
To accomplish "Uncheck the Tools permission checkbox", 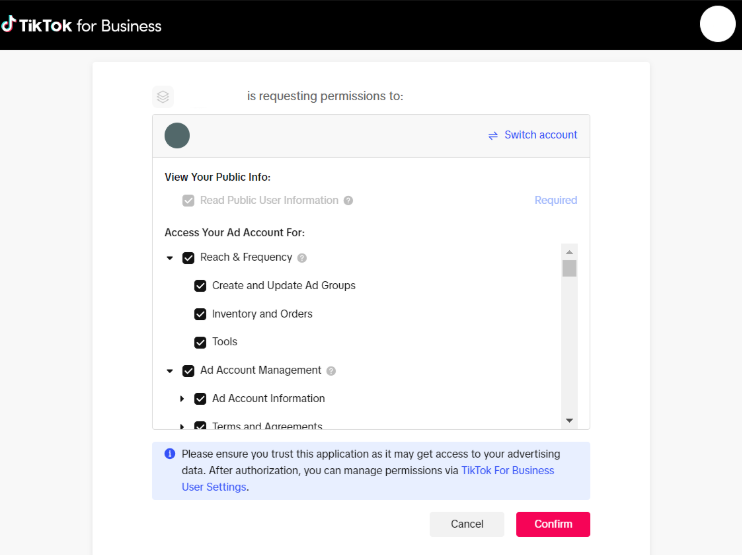I will coord(200,342).
